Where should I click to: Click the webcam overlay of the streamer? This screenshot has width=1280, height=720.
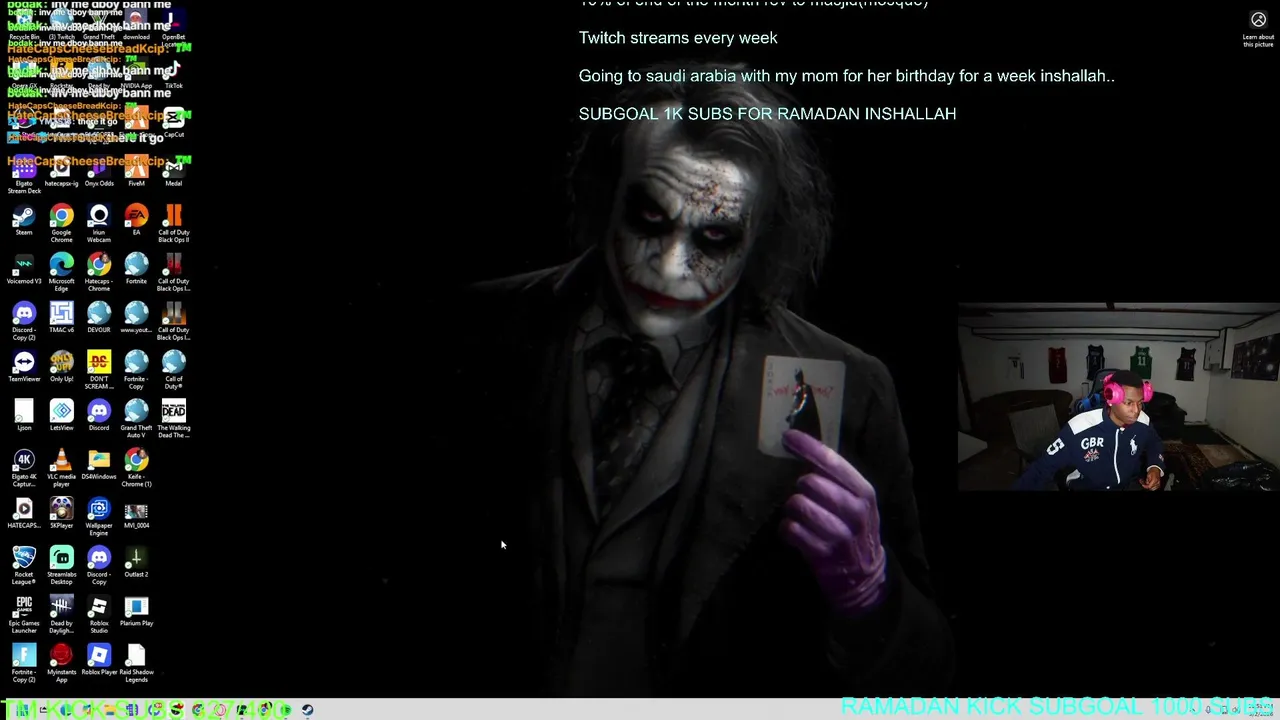pos(1118,397)
